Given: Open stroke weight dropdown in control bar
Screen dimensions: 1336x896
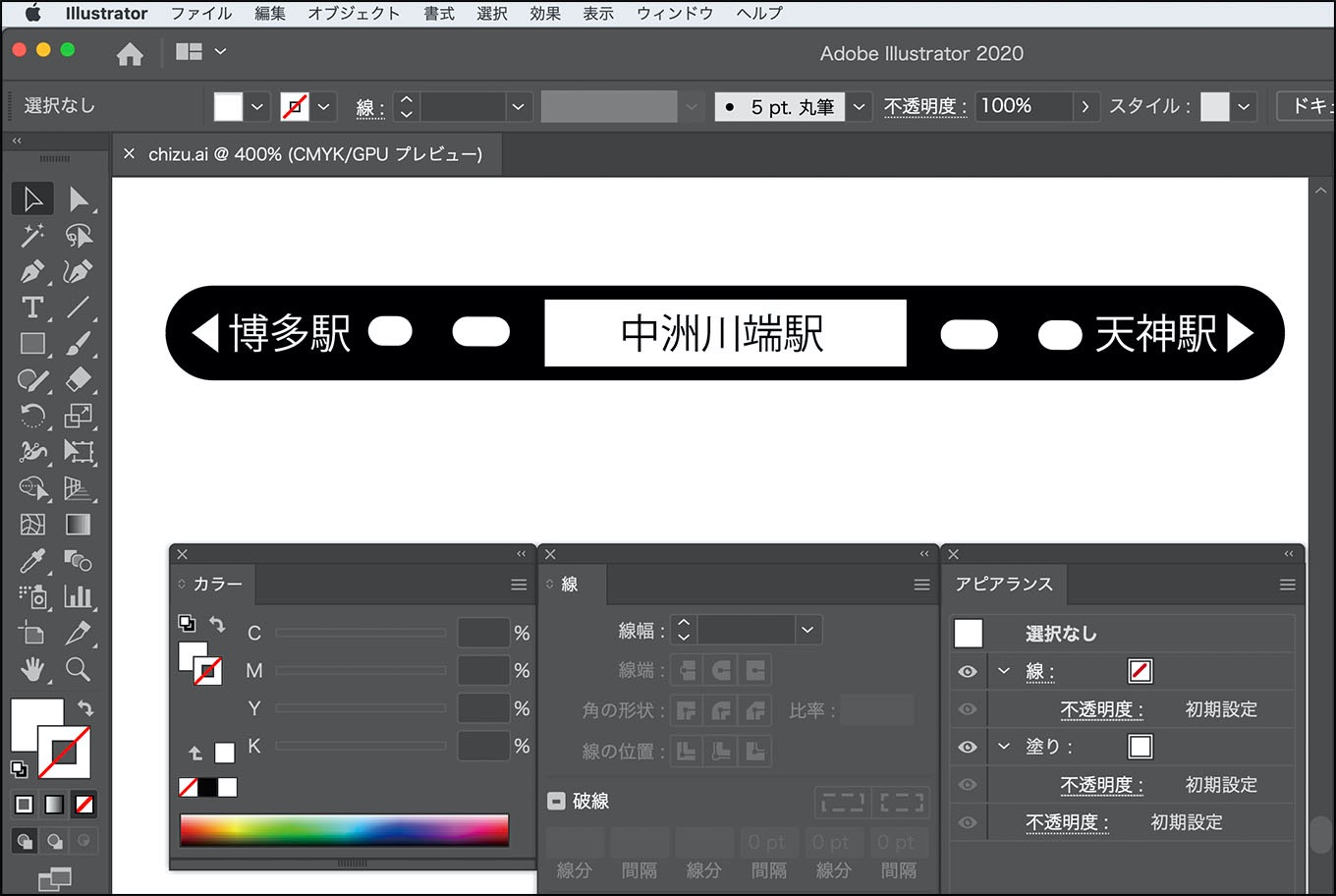Looking at the screenshot, I should [x=519, y=106].
